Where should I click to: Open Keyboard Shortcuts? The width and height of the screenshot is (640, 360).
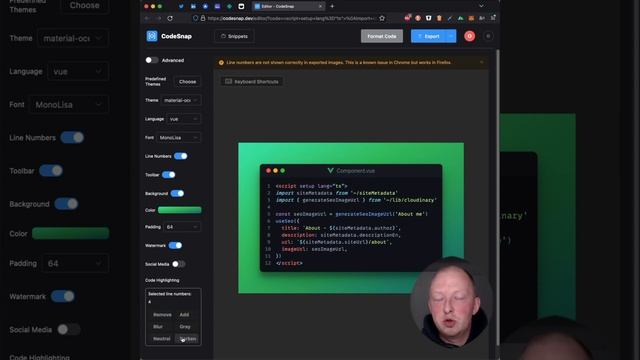[x=252, y=82]
